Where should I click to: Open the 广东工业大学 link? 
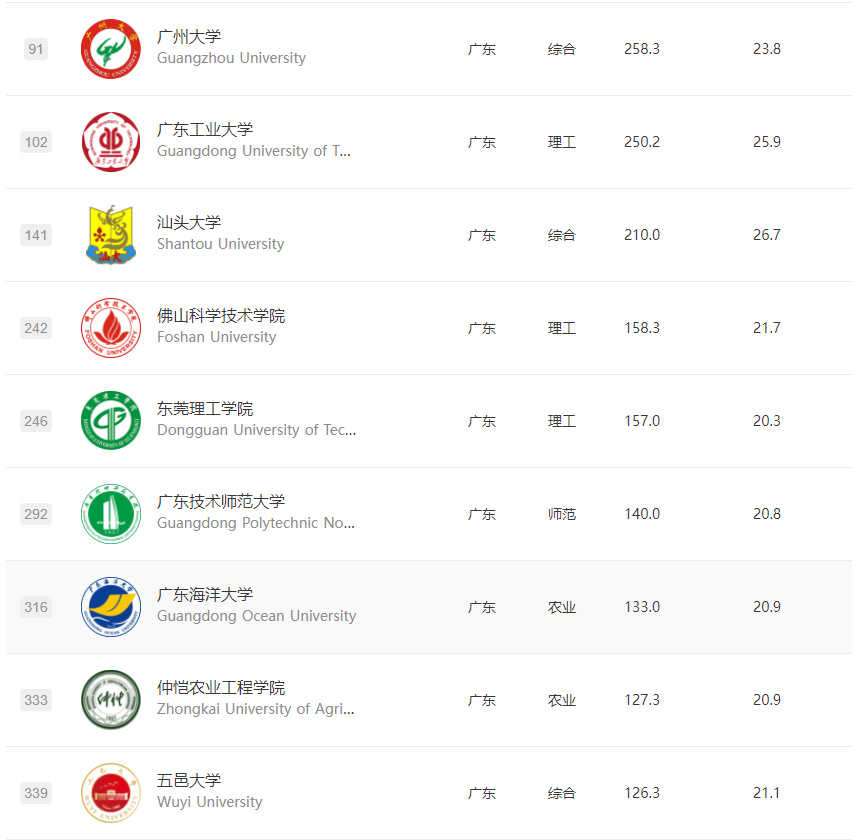point(205,130)
